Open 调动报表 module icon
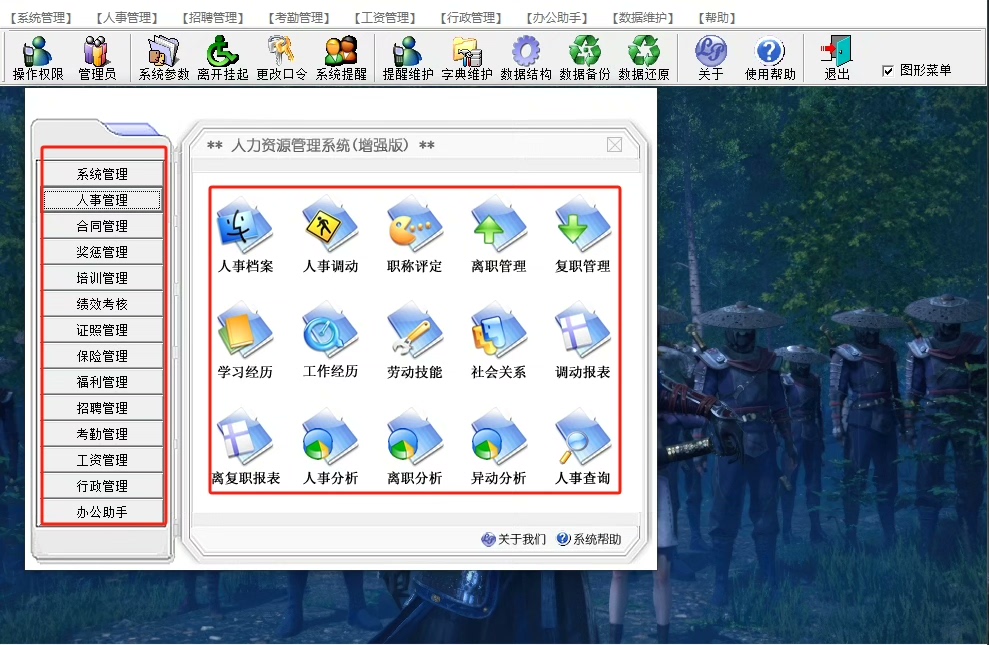Viewport: 989px width, 645px height. [583, 340]
